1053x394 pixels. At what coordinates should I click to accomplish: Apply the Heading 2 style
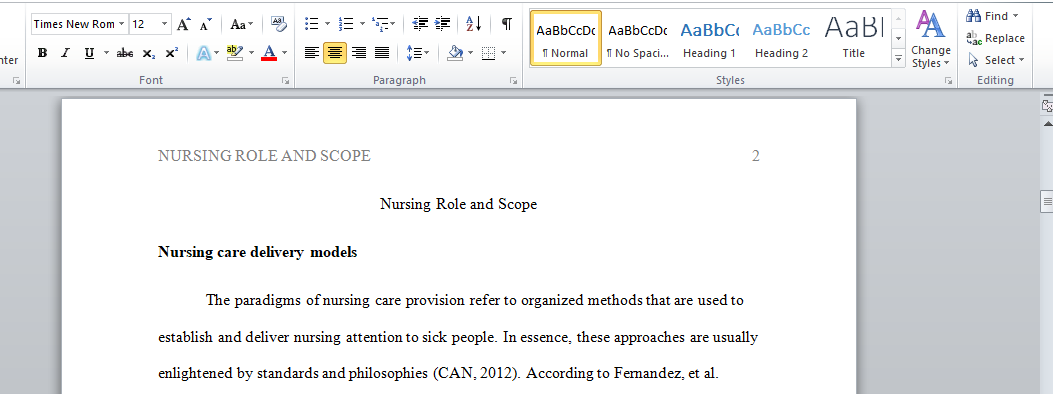tap(781, 38)
